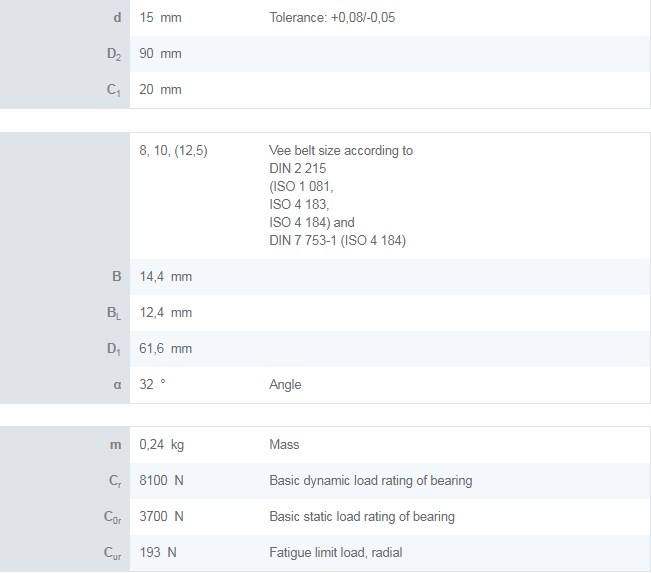Select the value '3700 N'
This screenshot has height=573, width=651.
click(x=162, y=517)
